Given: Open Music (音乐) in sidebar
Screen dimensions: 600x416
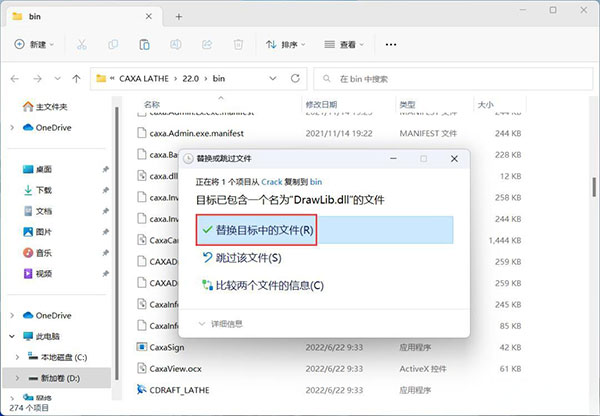Looking at the screenshot, I should pos(38,253).
